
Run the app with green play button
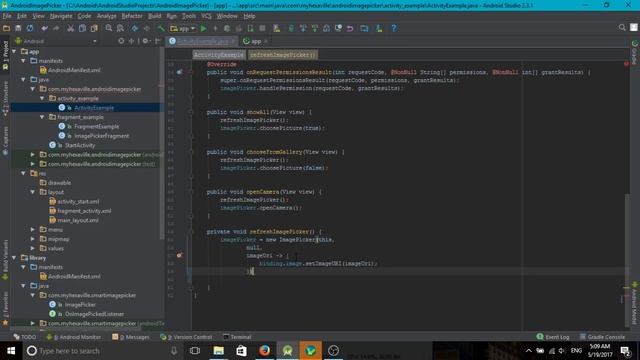[x=203, y=28]
